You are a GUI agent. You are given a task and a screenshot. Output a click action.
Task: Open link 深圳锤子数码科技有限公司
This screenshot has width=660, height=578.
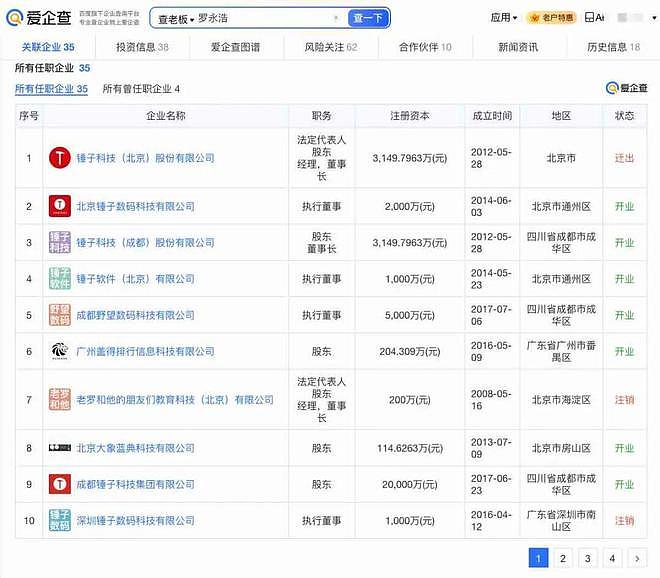[x=136, y=521]
